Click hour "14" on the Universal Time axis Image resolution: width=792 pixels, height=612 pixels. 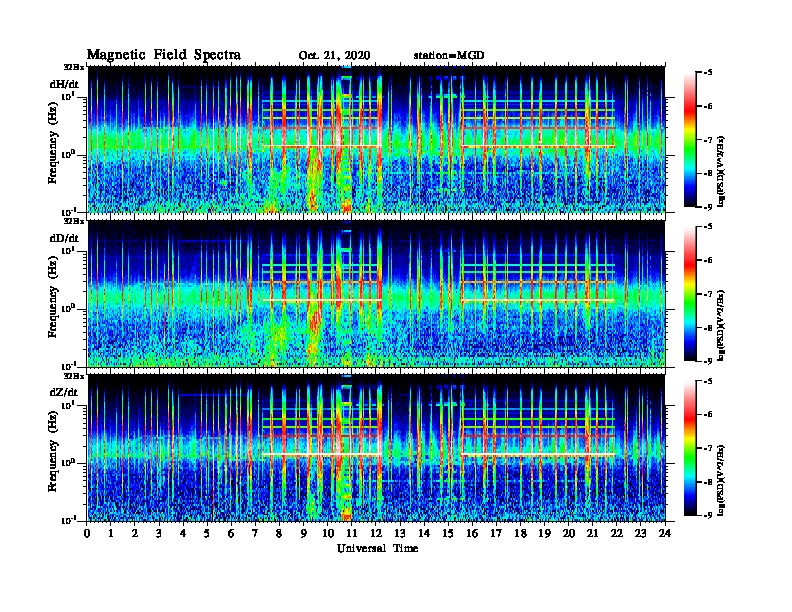pos(424,533)
